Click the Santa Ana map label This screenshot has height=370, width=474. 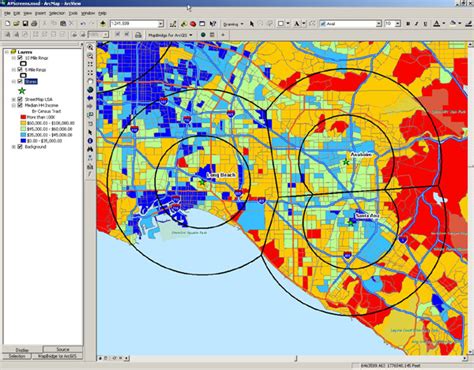click(367, 216)
